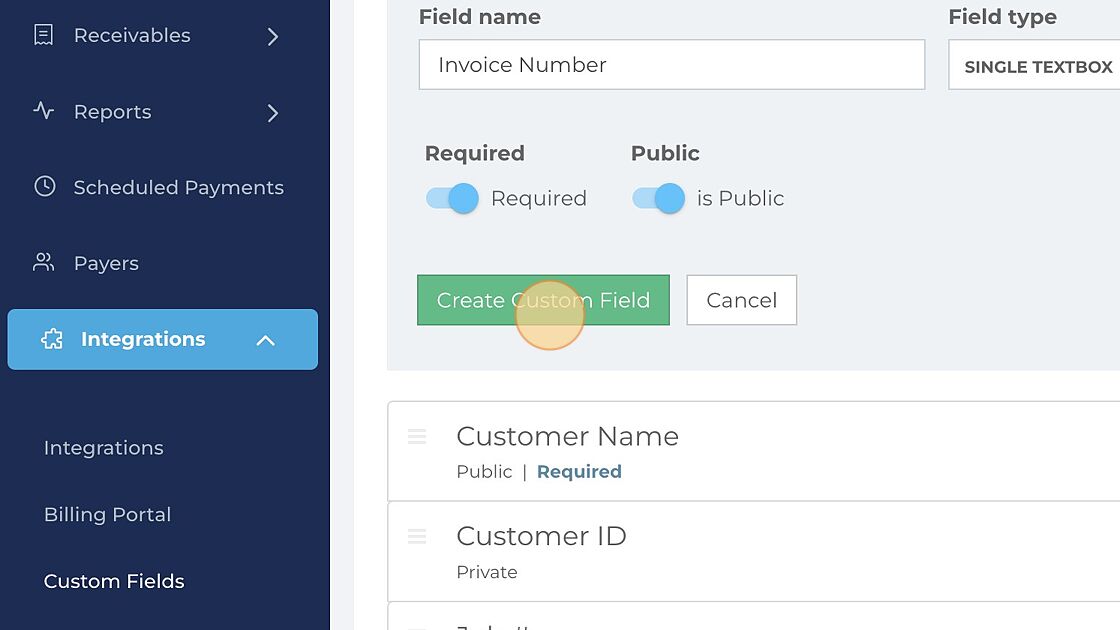1120x630 pixels.
Task: Click the Integrations puzzle piece icon
Action: tap(51, 339)
